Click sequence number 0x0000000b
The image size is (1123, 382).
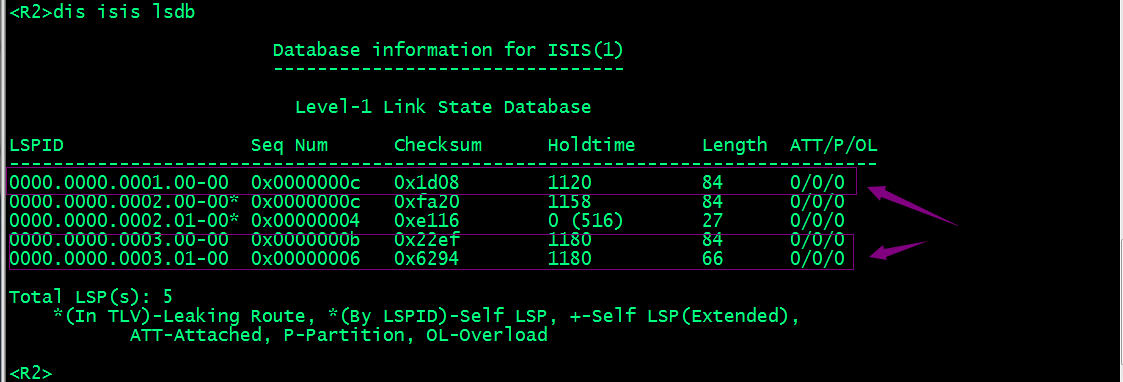coord(306,239)
